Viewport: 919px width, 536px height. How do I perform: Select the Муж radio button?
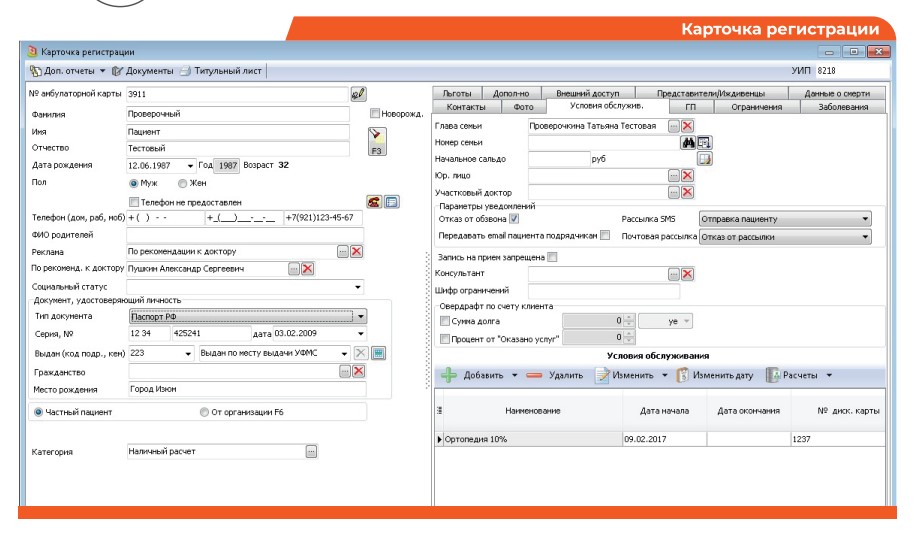pyautogui.click(x=134, y=183)
